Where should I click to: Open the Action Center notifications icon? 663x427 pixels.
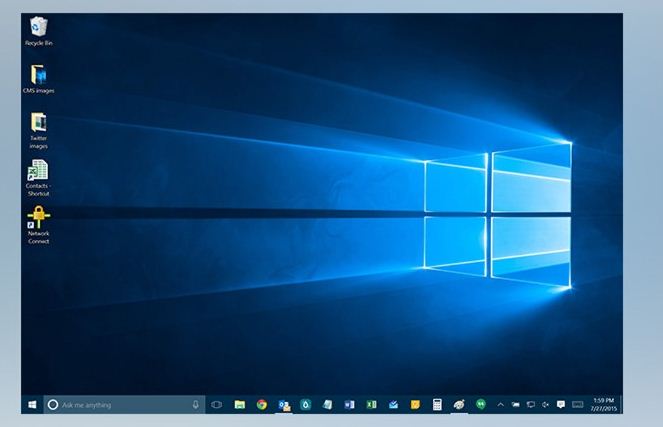click(561, 405)
